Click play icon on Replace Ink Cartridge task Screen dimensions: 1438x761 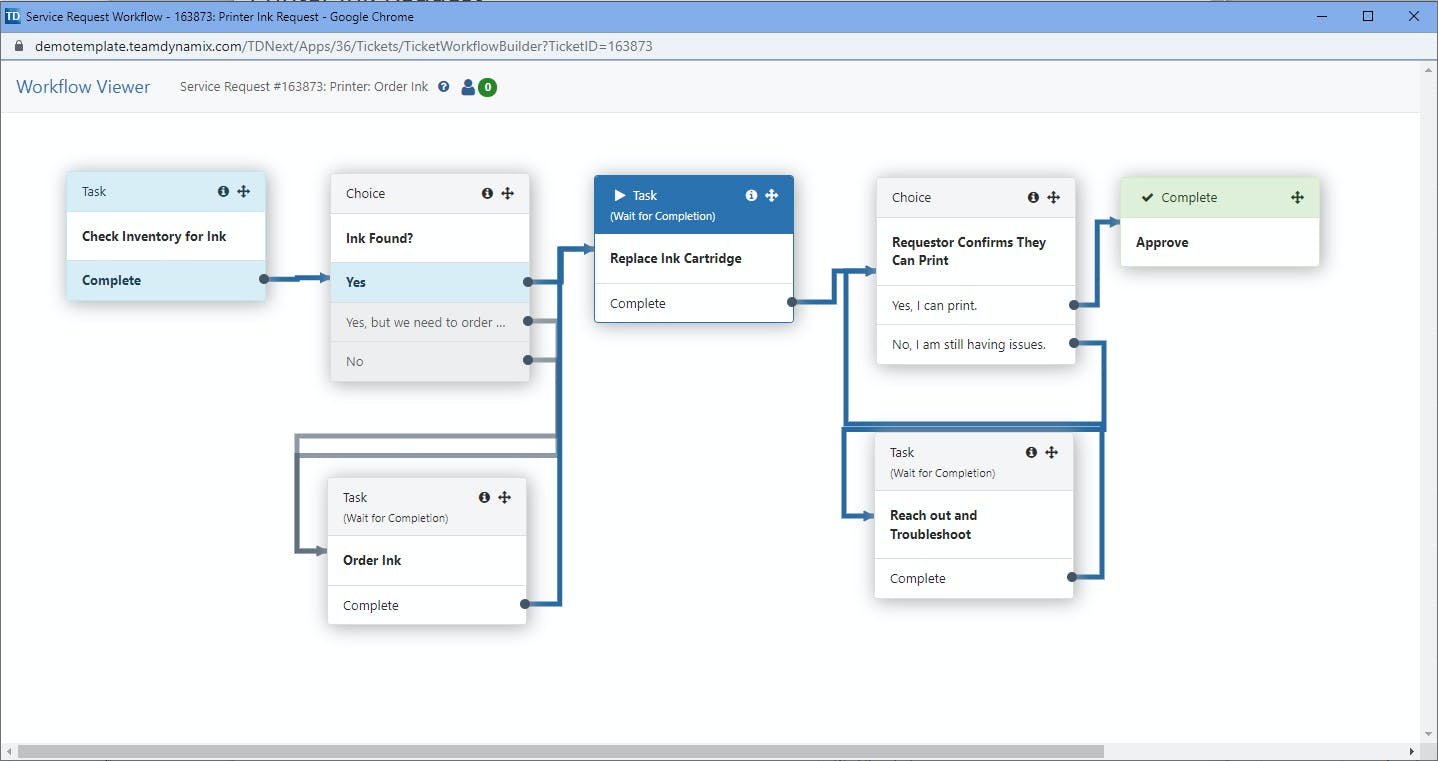point(619,195)
